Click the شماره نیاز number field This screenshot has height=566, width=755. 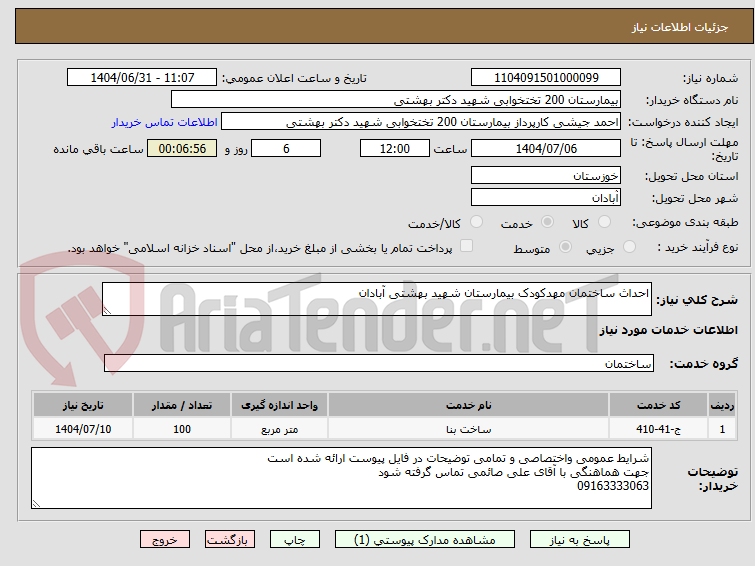(x=546, y=78)
